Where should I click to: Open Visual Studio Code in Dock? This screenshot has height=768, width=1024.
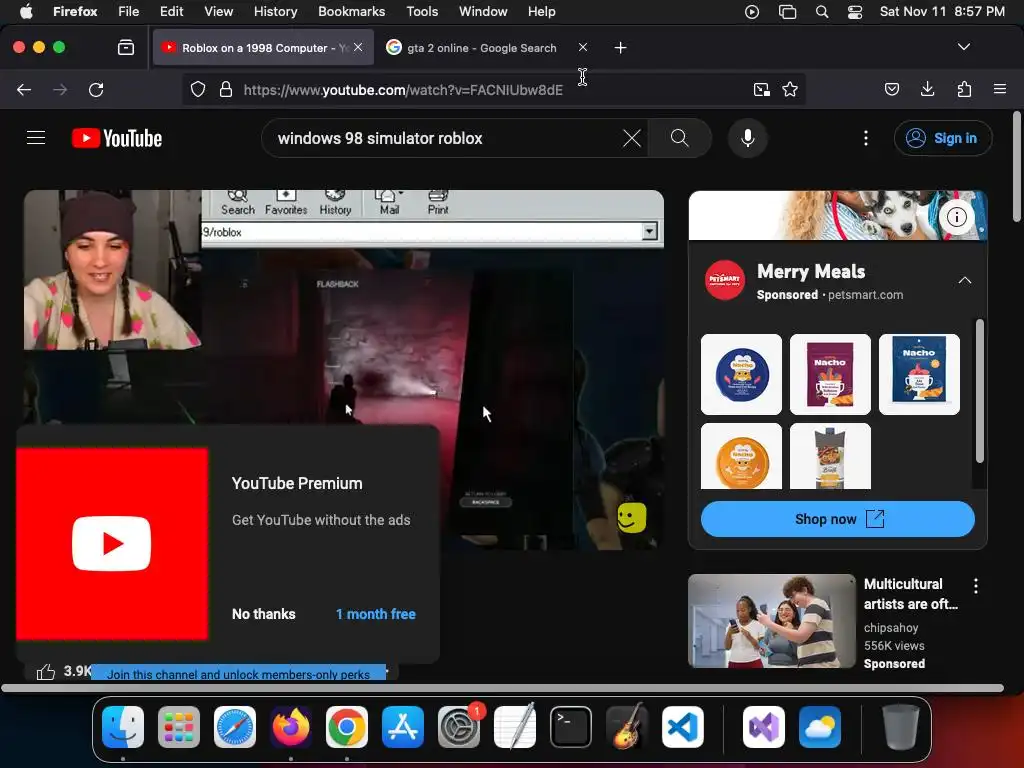coord(683,727)
